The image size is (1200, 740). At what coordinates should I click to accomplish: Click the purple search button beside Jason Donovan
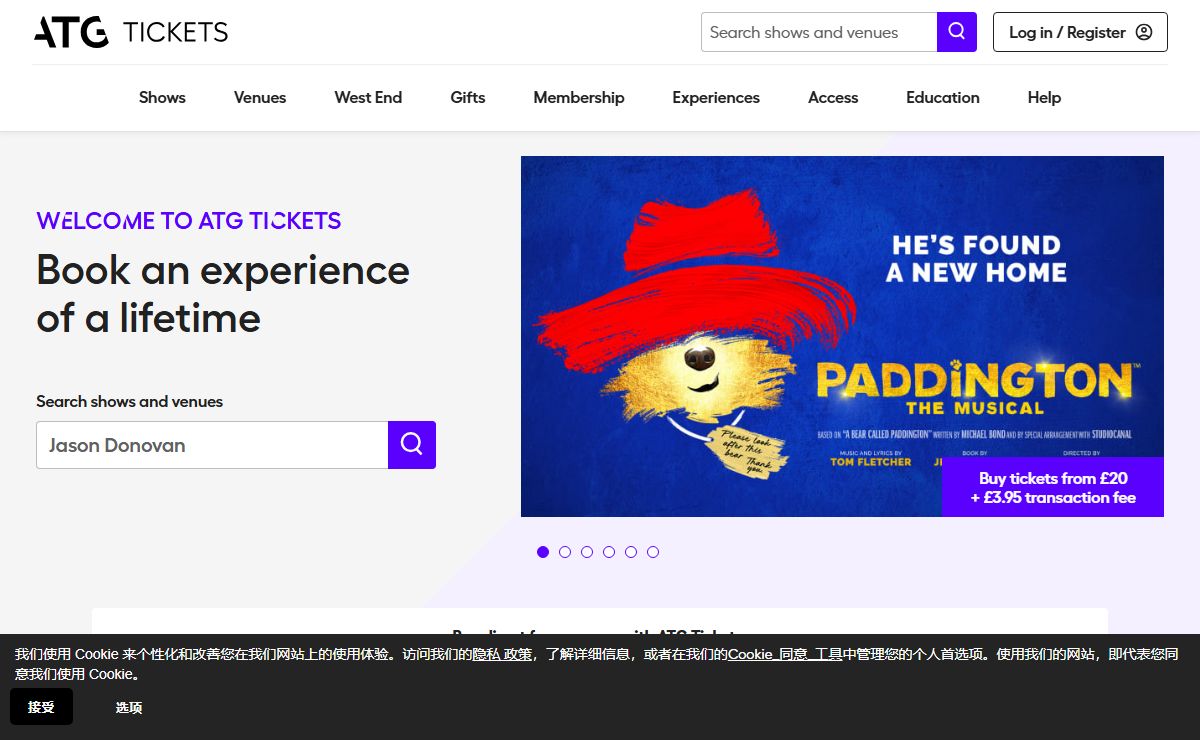pyautogui.click(x=412, y=445)
